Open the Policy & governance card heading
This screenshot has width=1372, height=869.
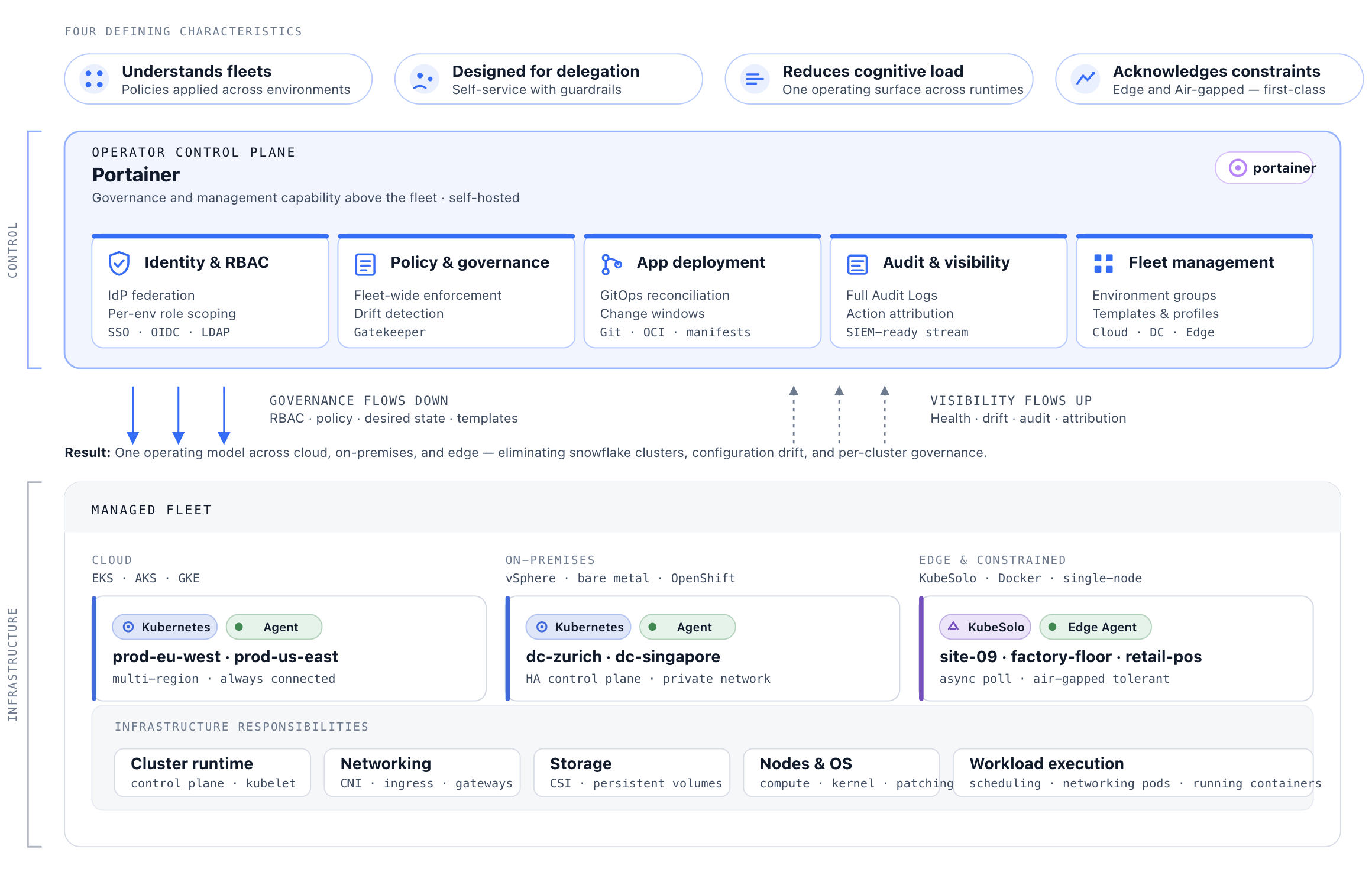(x=470, y=262)
